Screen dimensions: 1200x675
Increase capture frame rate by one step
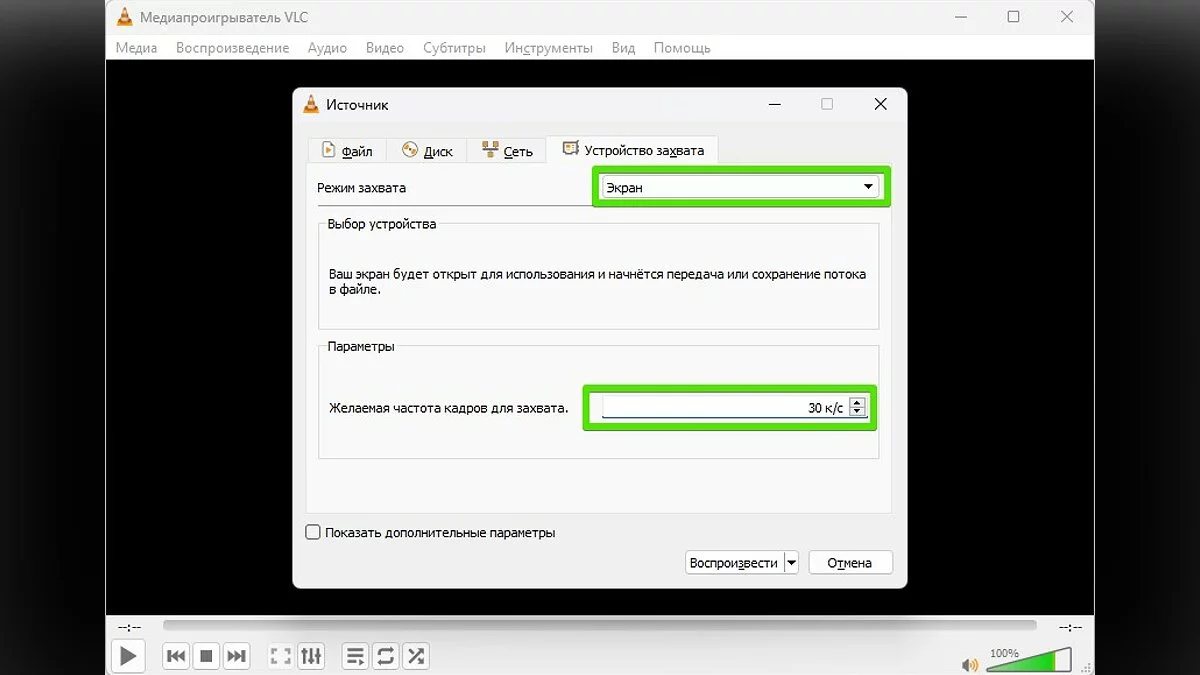[x=857, y=402]
